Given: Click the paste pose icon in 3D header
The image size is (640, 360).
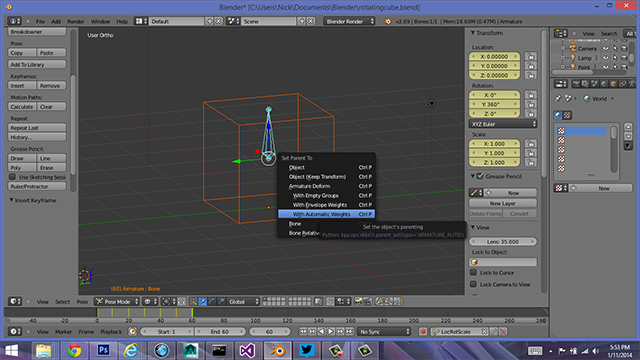Looking at the screenshot, I should [x=388, y=302].
